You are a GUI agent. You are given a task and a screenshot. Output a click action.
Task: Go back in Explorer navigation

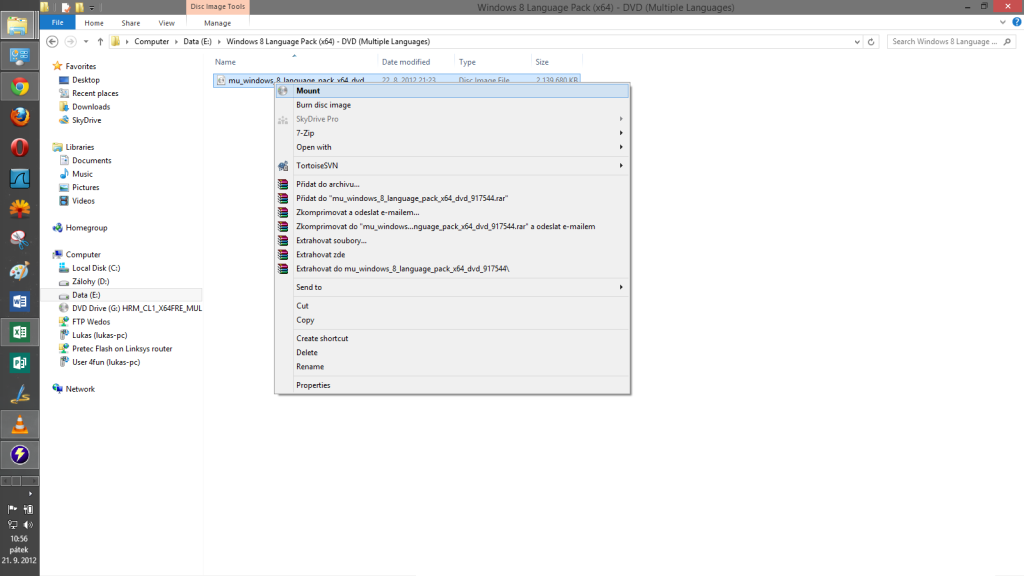52,41
